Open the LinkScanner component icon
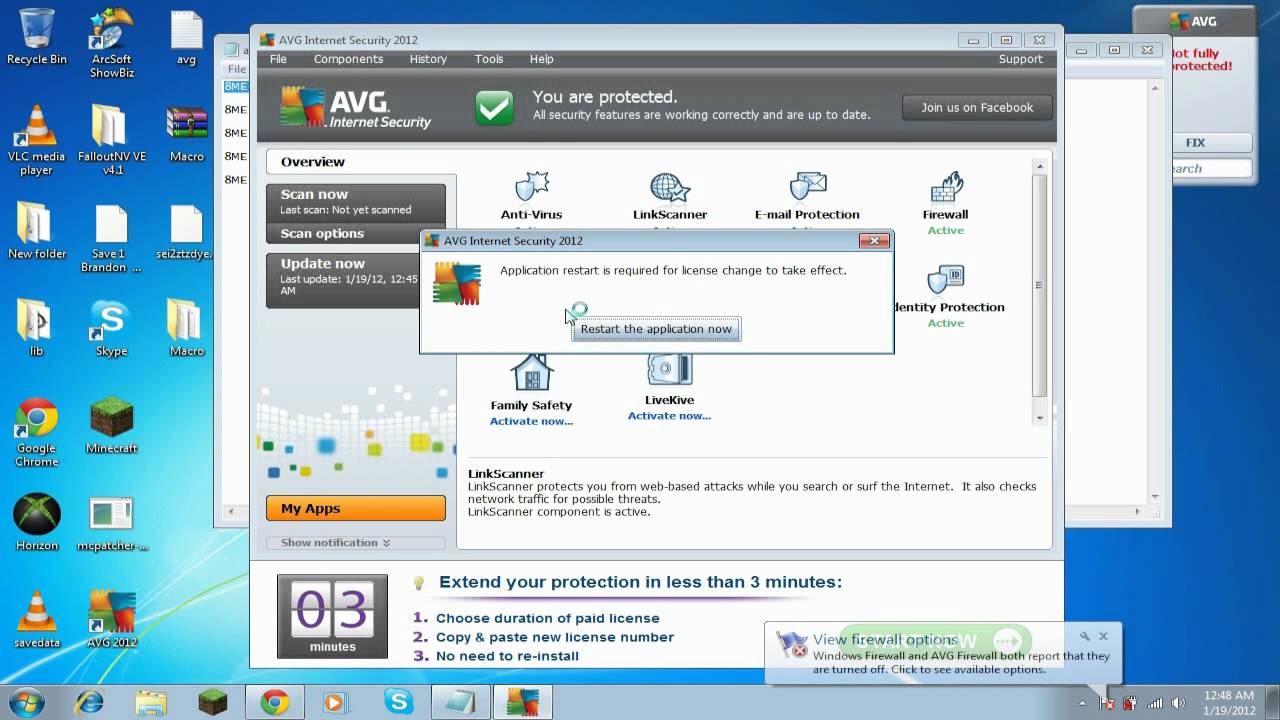This screenshot has height=720, width=1280. tap(669, 188)
